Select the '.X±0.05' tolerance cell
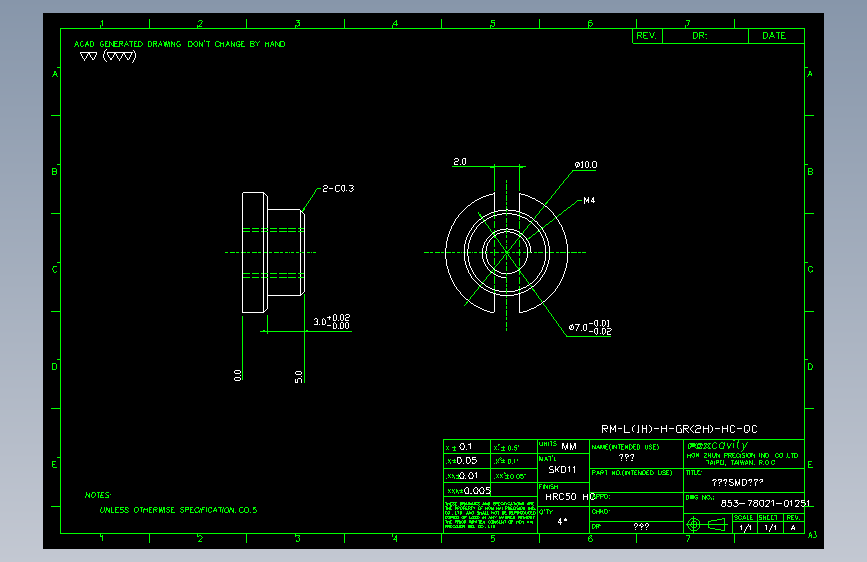Image resolution: width=867 pixels, height=562 pixels. coord(467,461)
